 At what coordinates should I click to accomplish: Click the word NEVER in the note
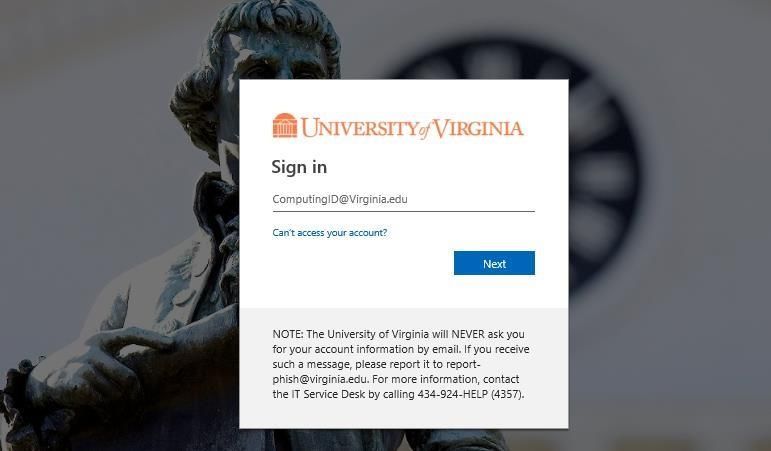coord(468,334)
